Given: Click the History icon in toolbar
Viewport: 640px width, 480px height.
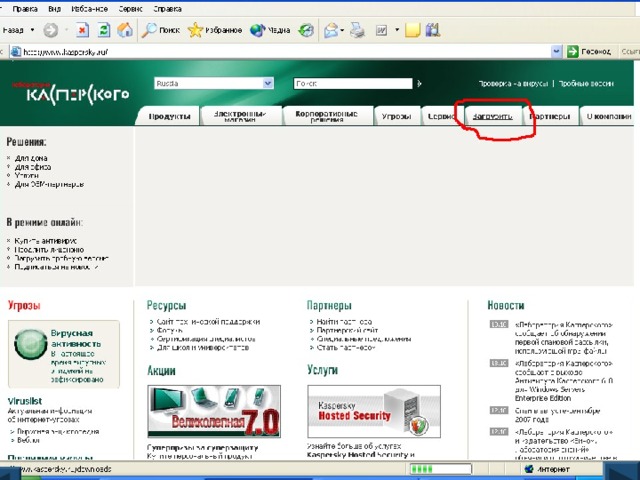Looking at the screenshot, I should click(x=305, y=30).
